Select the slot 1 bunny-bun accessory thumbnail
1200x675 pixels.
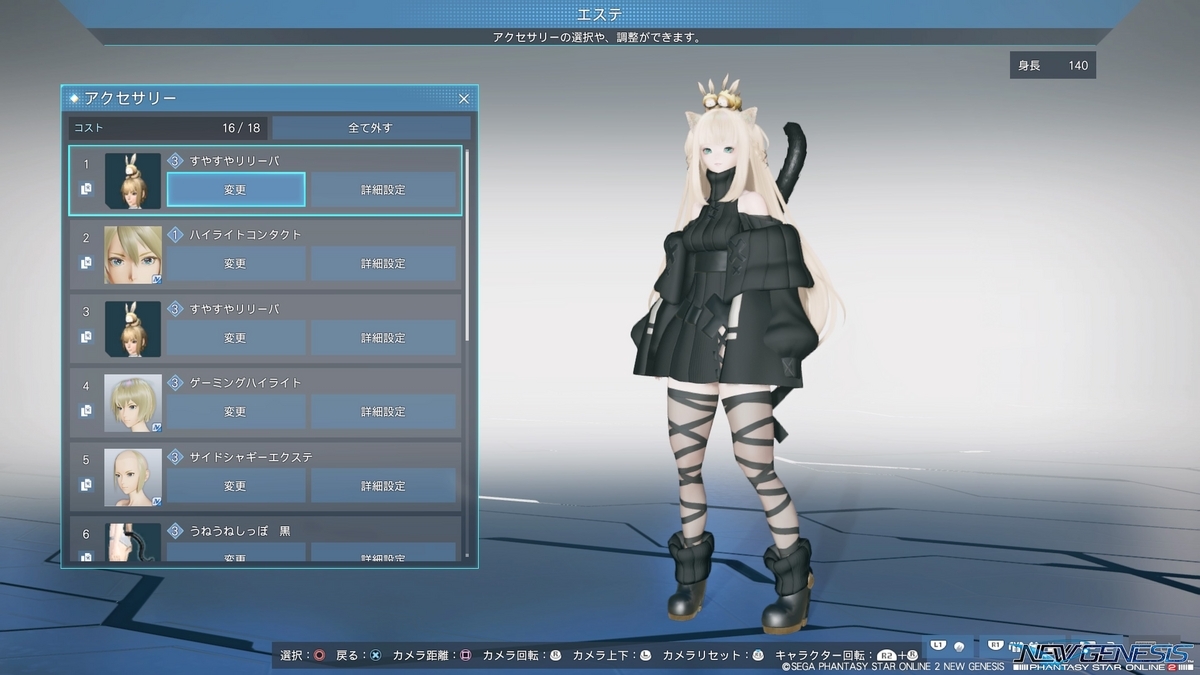click(133, 181)
